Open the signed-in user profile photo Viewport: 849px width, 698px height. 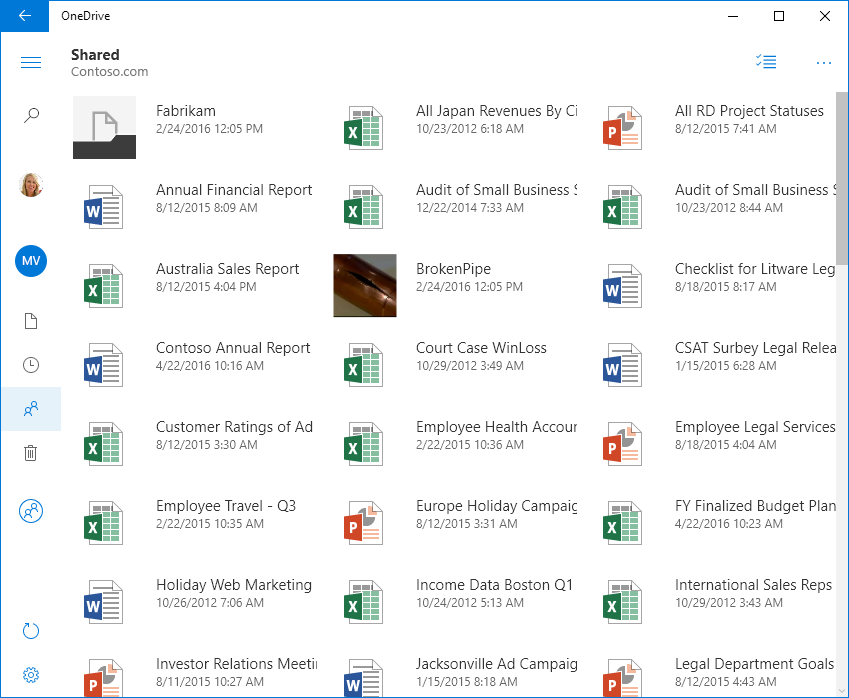(30, 185)
